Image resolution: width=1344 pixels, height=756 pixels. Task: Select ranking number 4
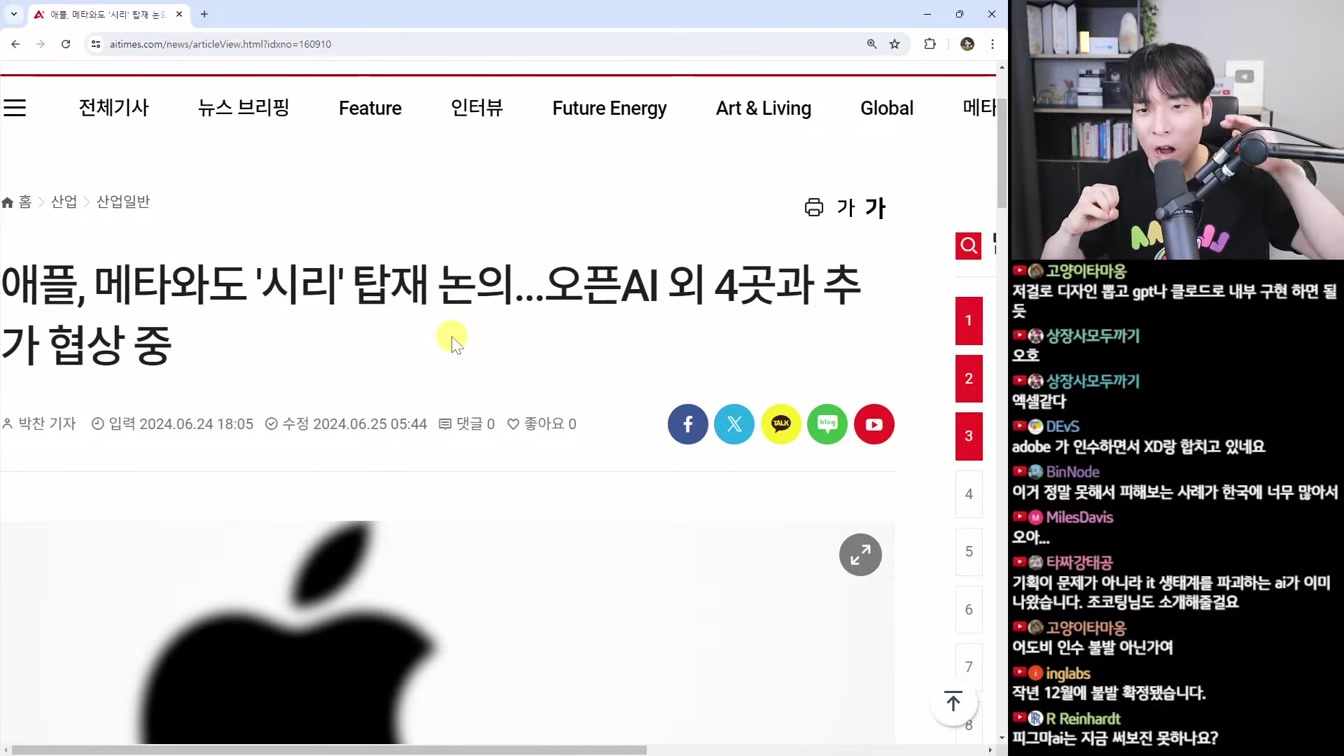point(968,494)
